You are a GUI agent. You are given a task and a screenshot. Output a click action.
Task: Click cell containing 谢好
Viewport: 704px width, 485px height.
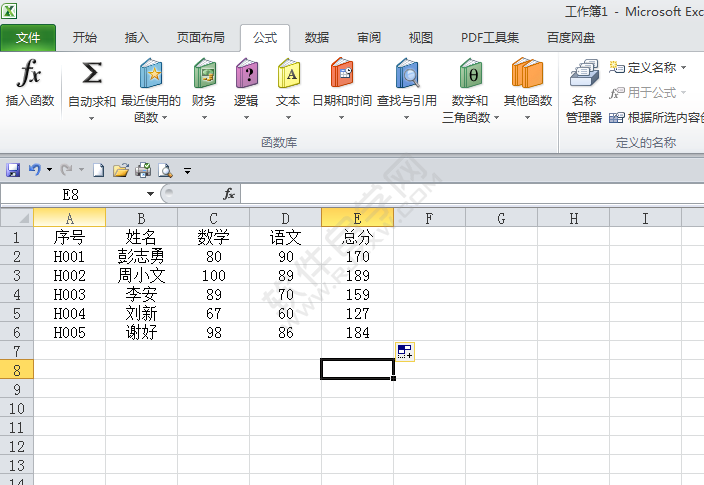pyautogui.click(x=141, y=332)
